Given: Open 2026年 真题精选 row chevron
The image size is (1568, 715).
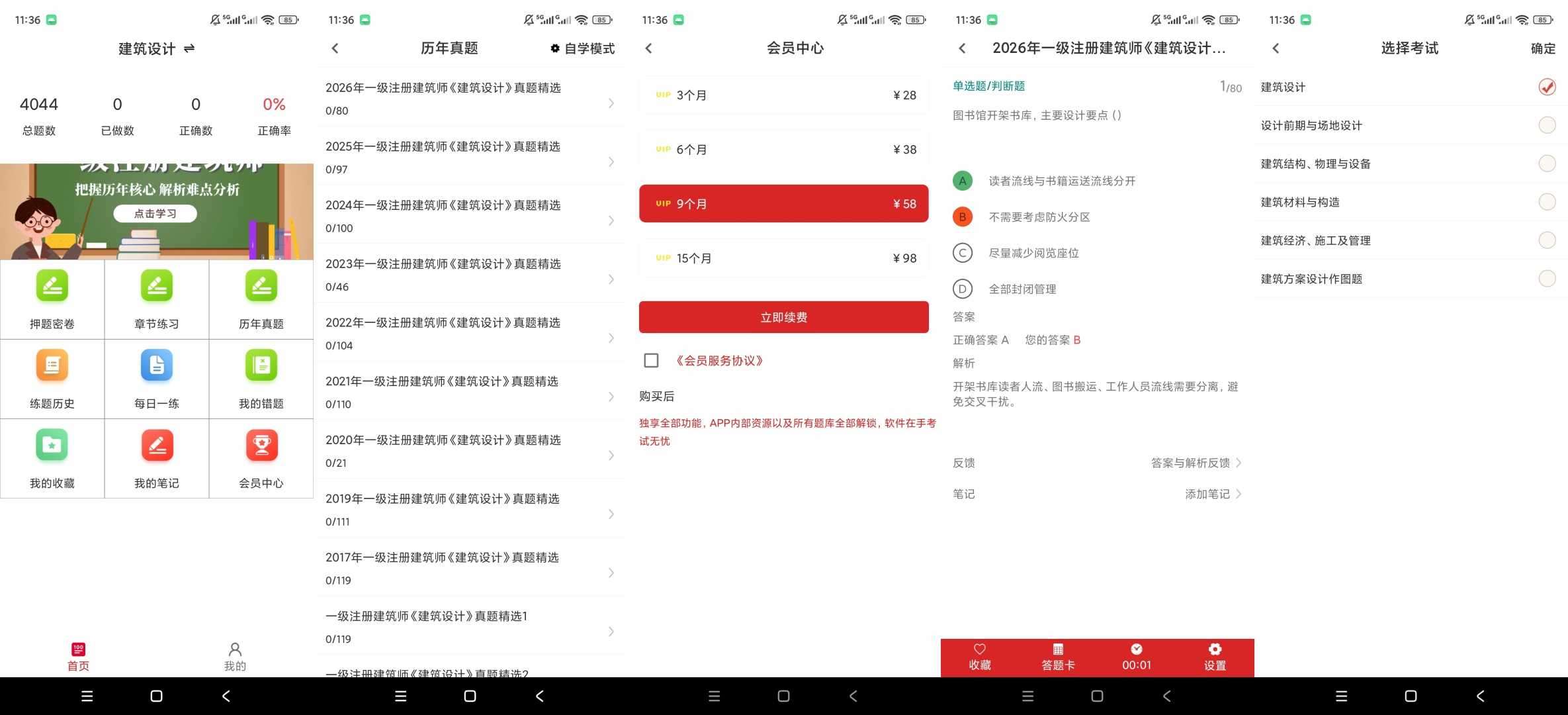Looking at the screenshot, I should pos(611,103).
